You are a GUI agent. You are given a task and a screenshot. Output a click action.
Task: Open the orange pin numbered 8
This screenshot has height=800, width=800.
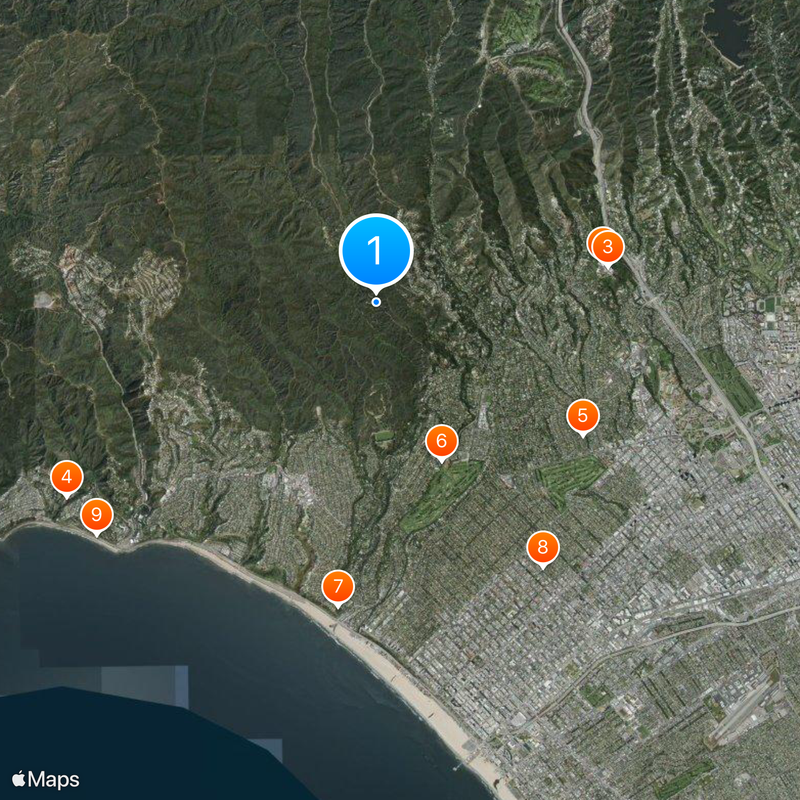click(x=543, y=547)
